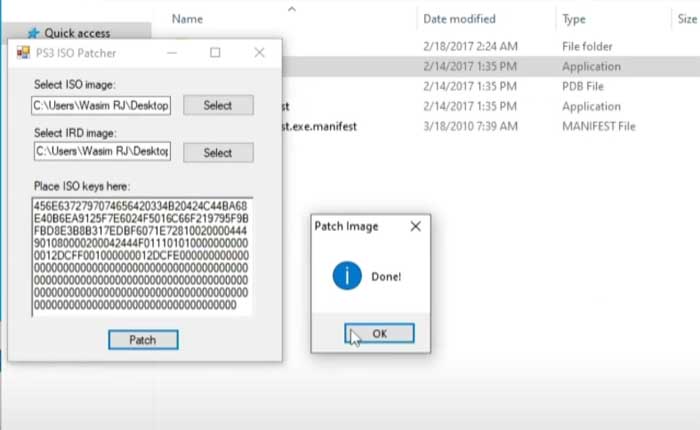700x430 pixels.
Task: Minimize the PS3 ISO Patcher window
Action: [x=172, y=53]
